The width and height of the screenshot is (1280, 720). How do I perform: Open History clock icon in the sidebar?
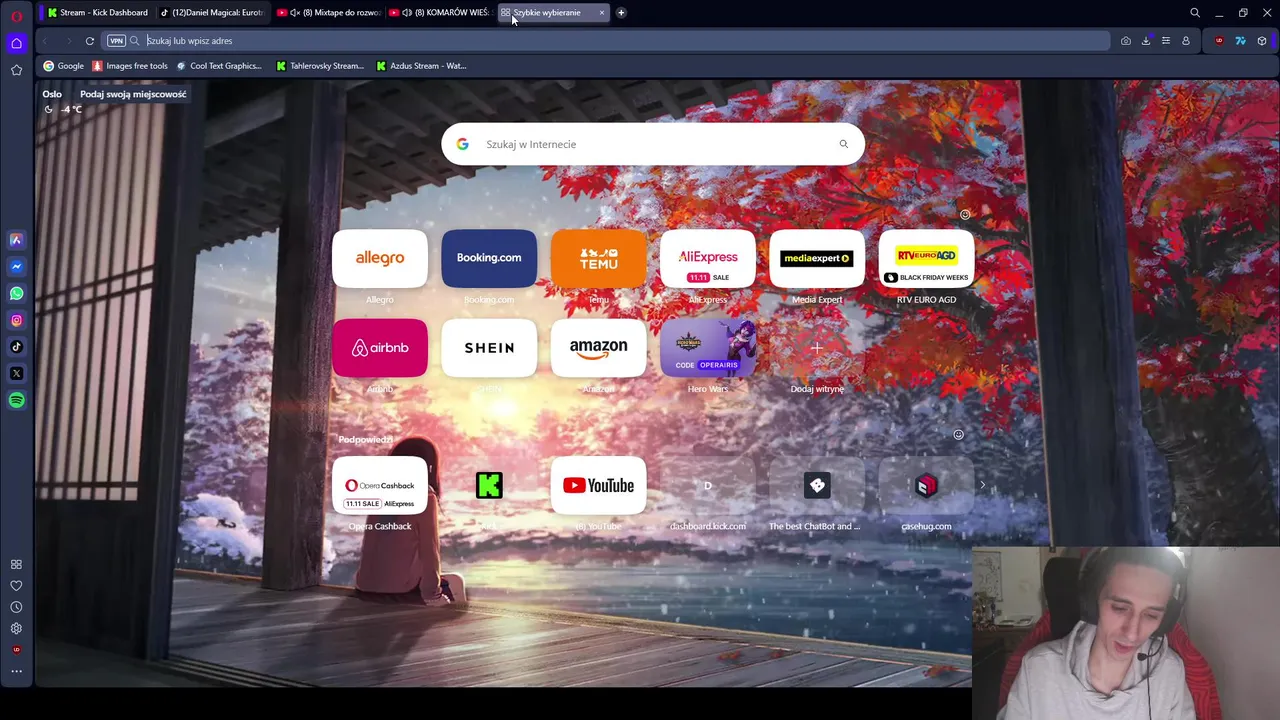[16, 607]
